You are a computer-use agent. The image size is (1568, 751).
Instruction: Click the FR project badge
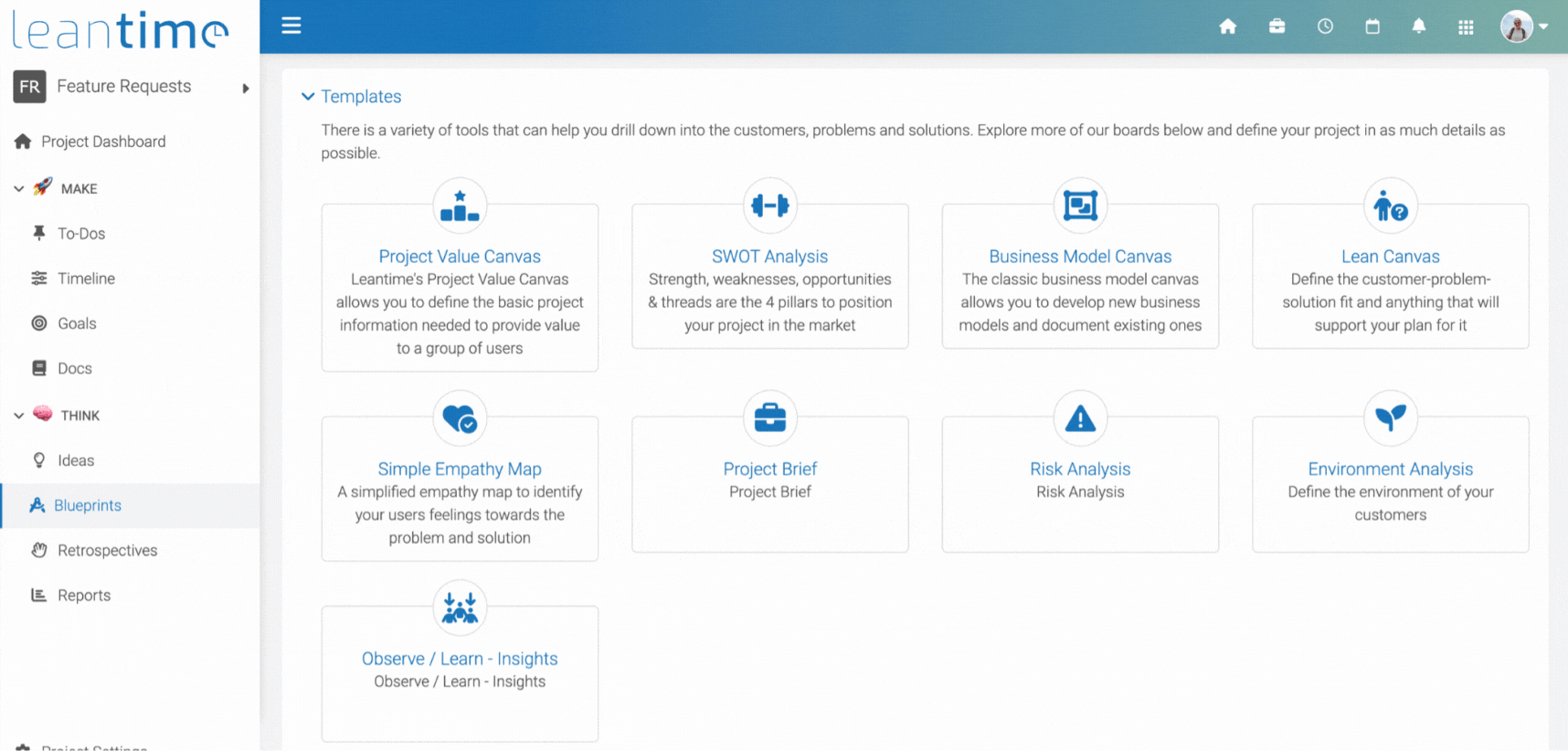click(29, 87)
